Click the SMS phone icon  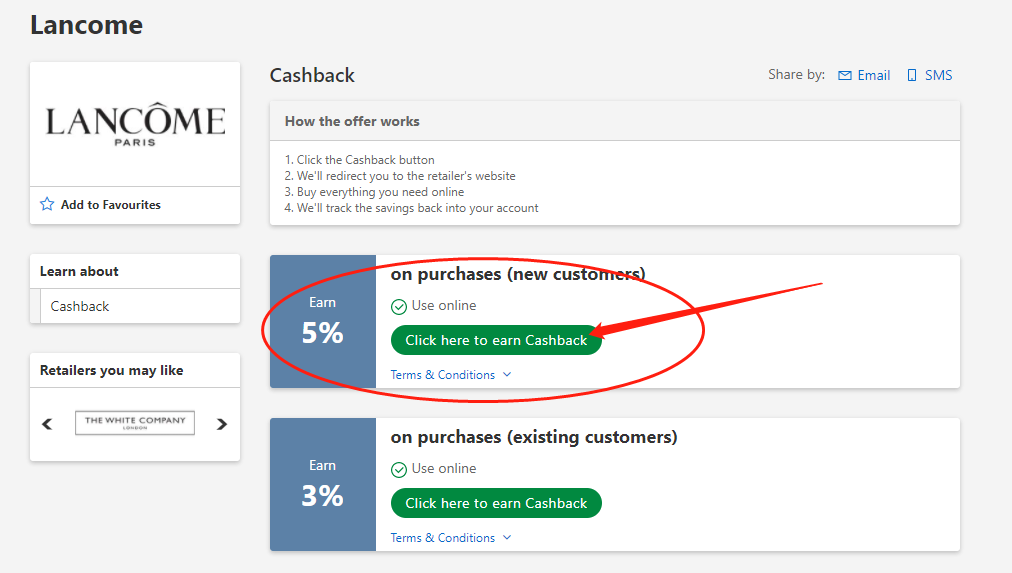(x=912, y=76)
